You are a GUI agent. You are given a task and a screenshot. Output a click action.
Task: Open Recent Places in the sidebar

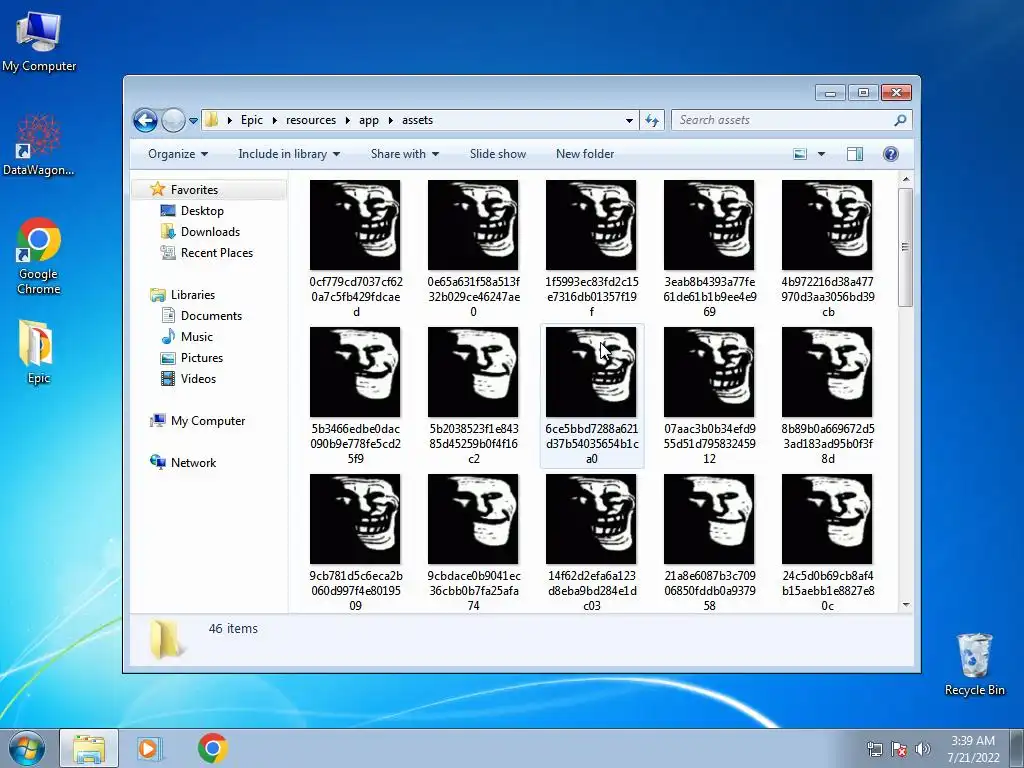216,253
